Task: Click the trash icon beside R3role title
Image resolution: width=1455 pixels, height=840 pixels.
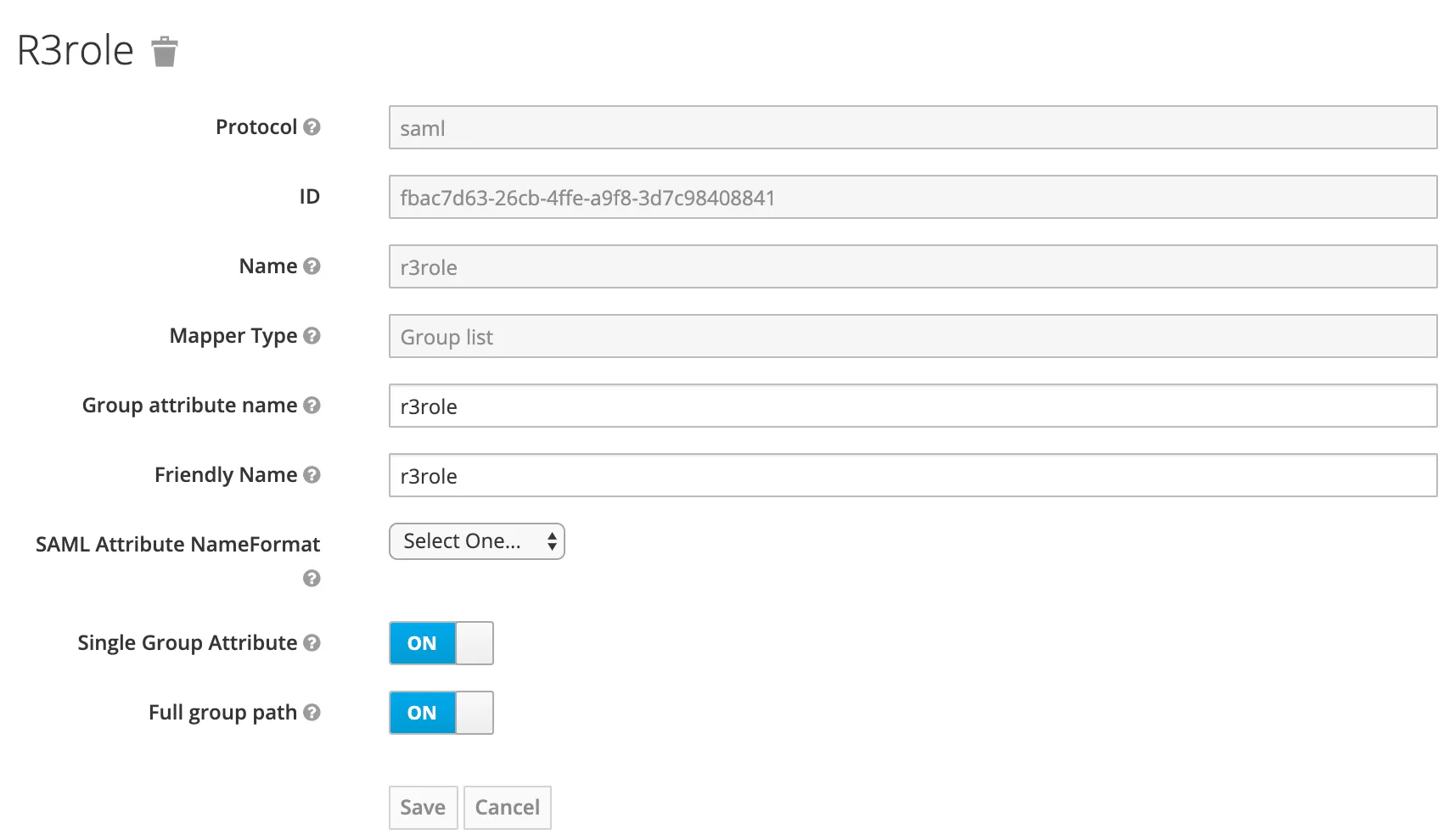Action: pos(164,52)
